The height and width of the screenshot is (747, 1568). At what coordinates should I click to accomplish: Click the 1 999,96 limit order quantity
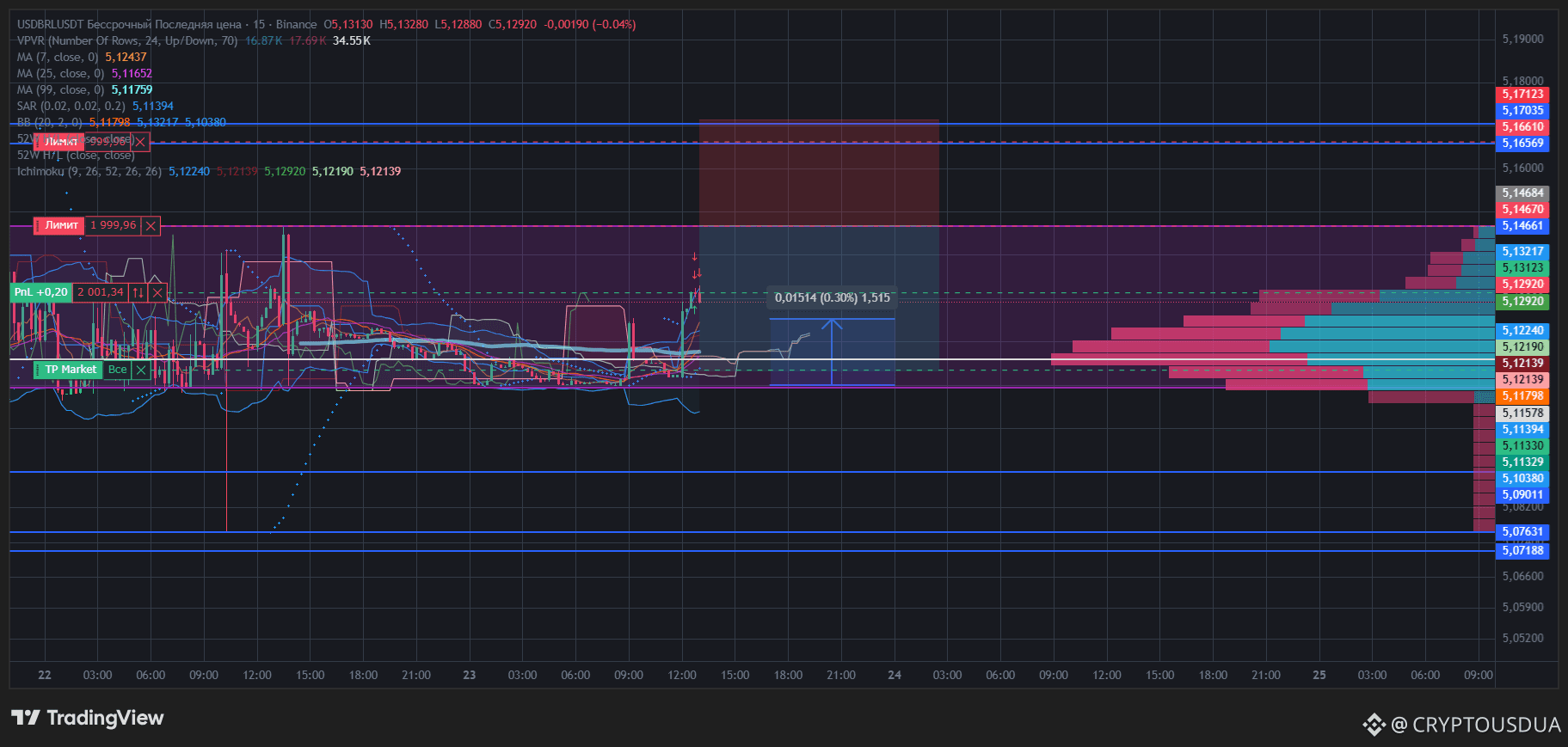coord(113,225)
